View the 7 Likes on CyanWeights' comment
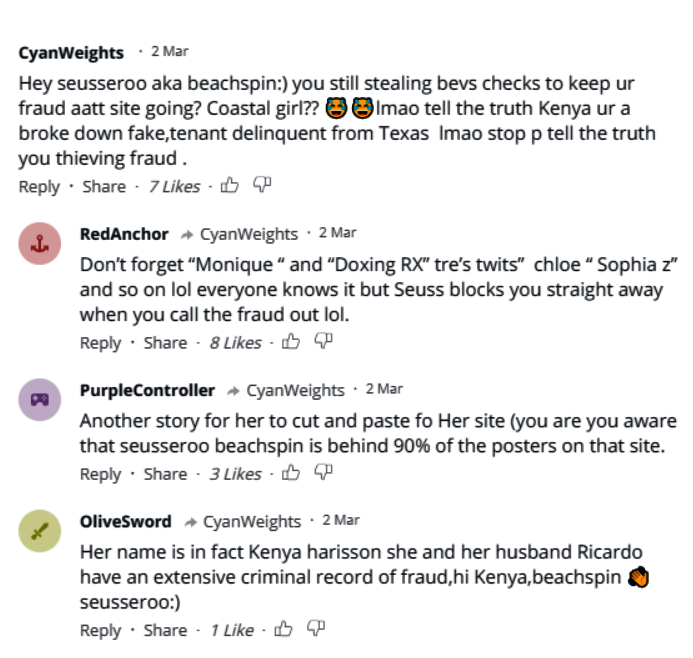693x658 pixels. pyautogui.click(x=174, y=186)
